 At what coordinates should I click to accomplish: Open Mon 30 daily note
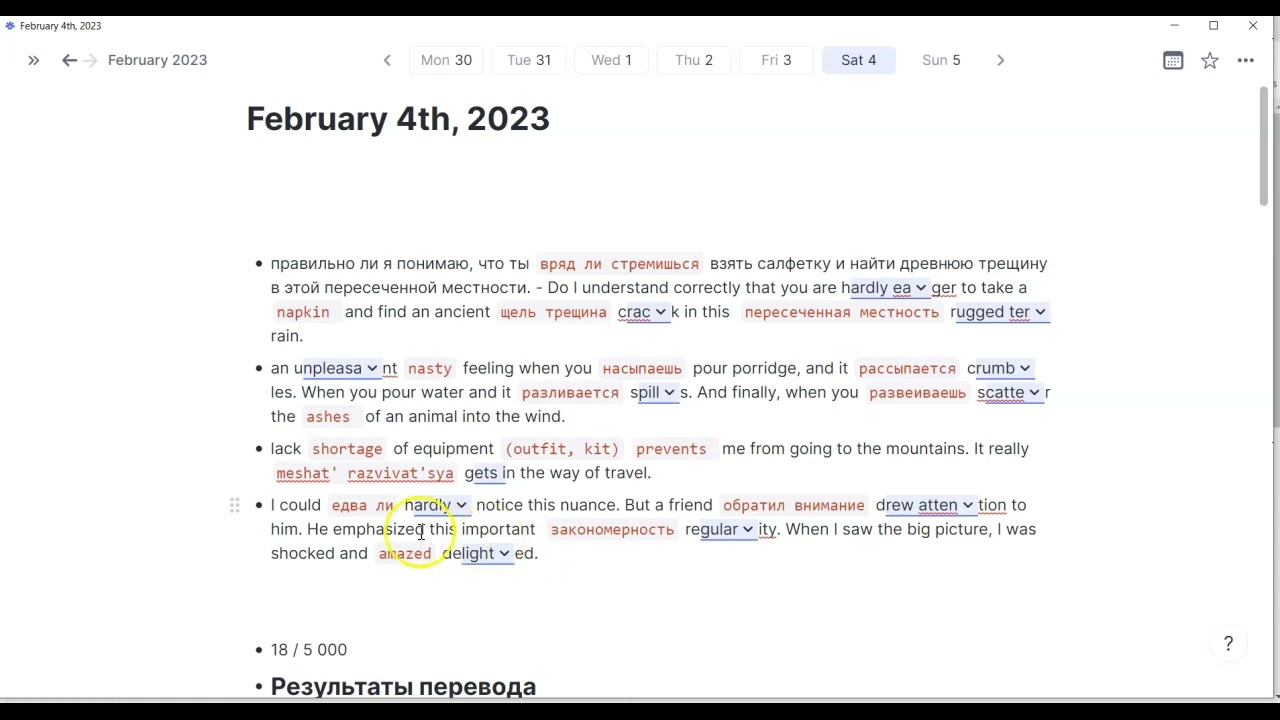coord(446,60)
